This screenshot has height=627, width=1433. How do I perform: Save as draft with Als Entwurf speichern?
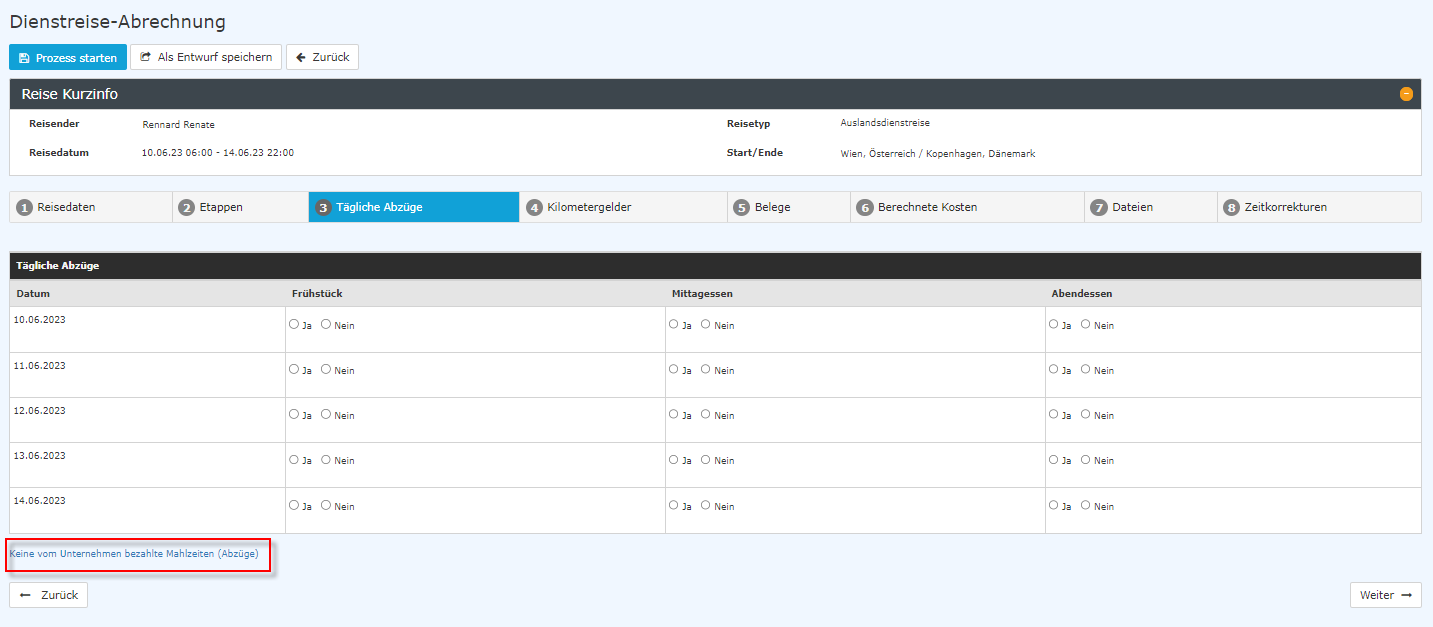[206, 58]
